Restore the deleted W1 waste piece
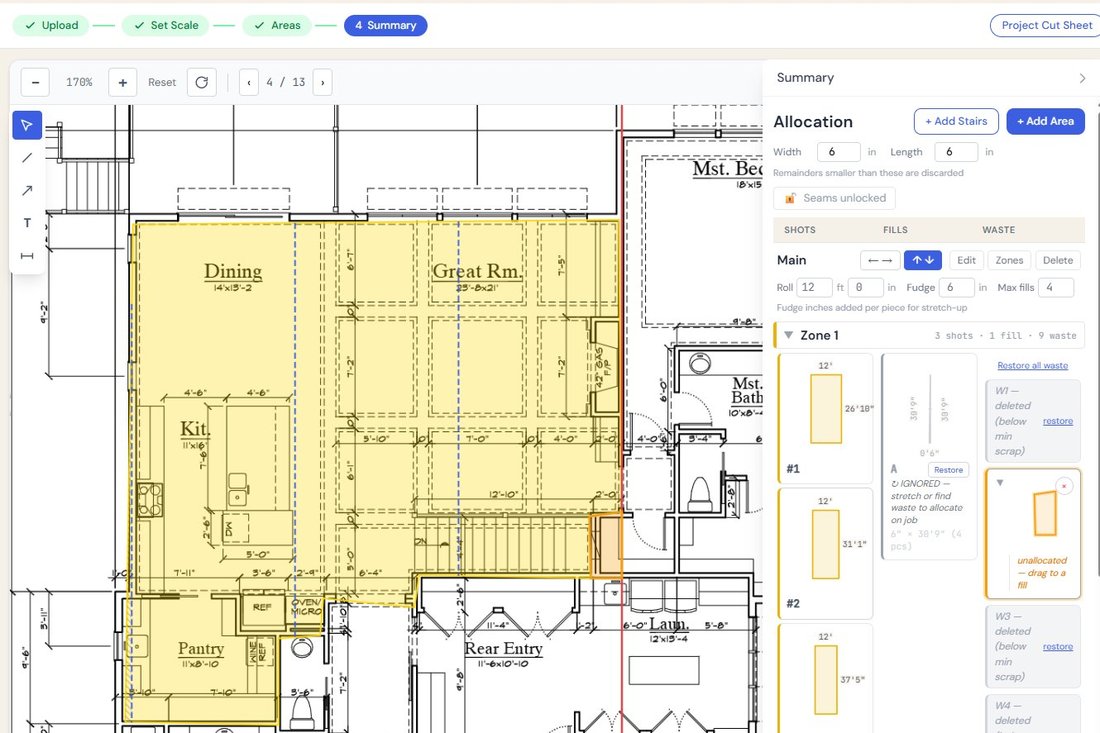The height and width of the screenshot is (733, 1100). point(1057,421)
